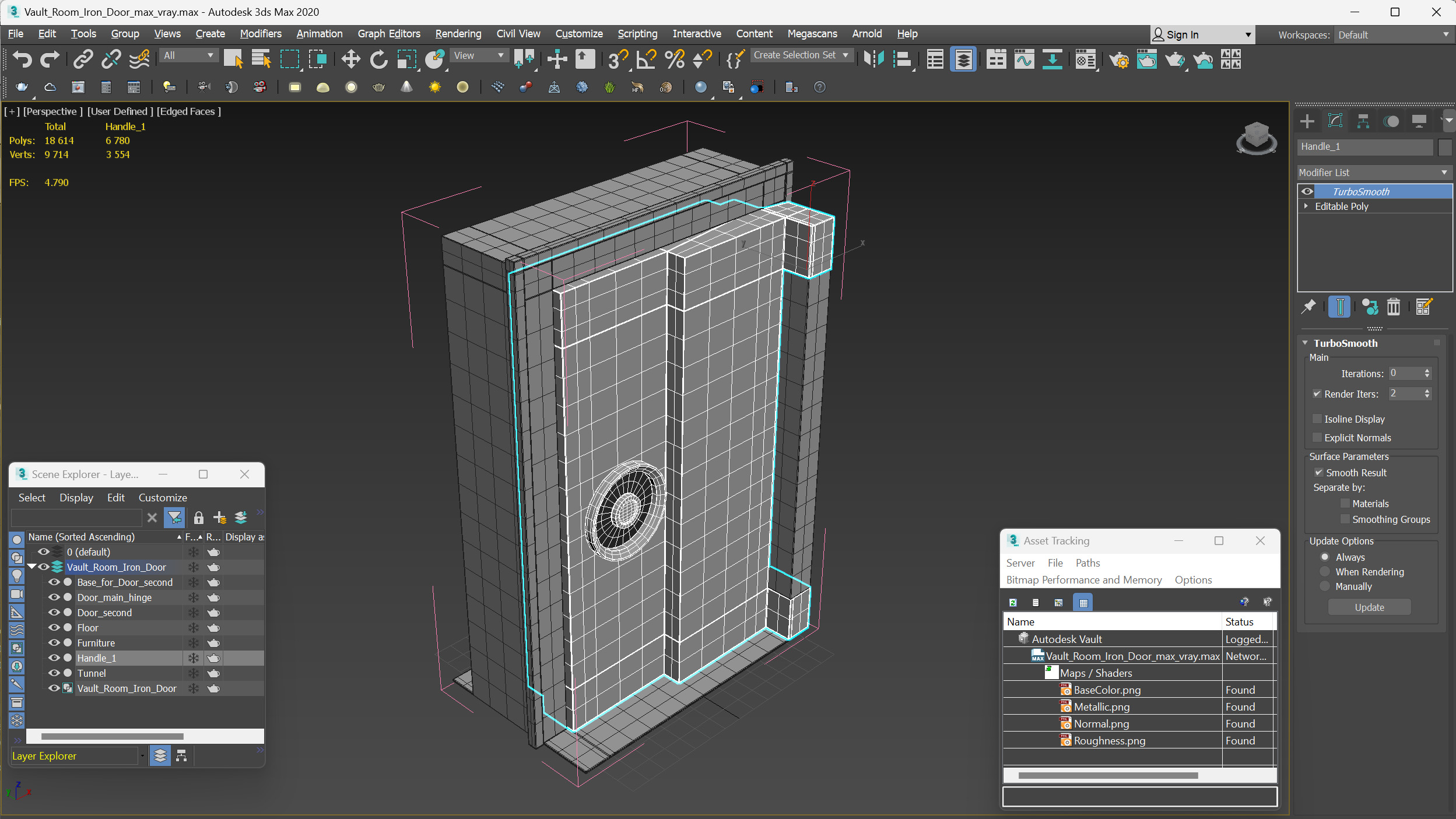Enable Smooth Result checkbox
Screen dimensions: 1456x819
pyautogui.click(x=1319, y=472)
